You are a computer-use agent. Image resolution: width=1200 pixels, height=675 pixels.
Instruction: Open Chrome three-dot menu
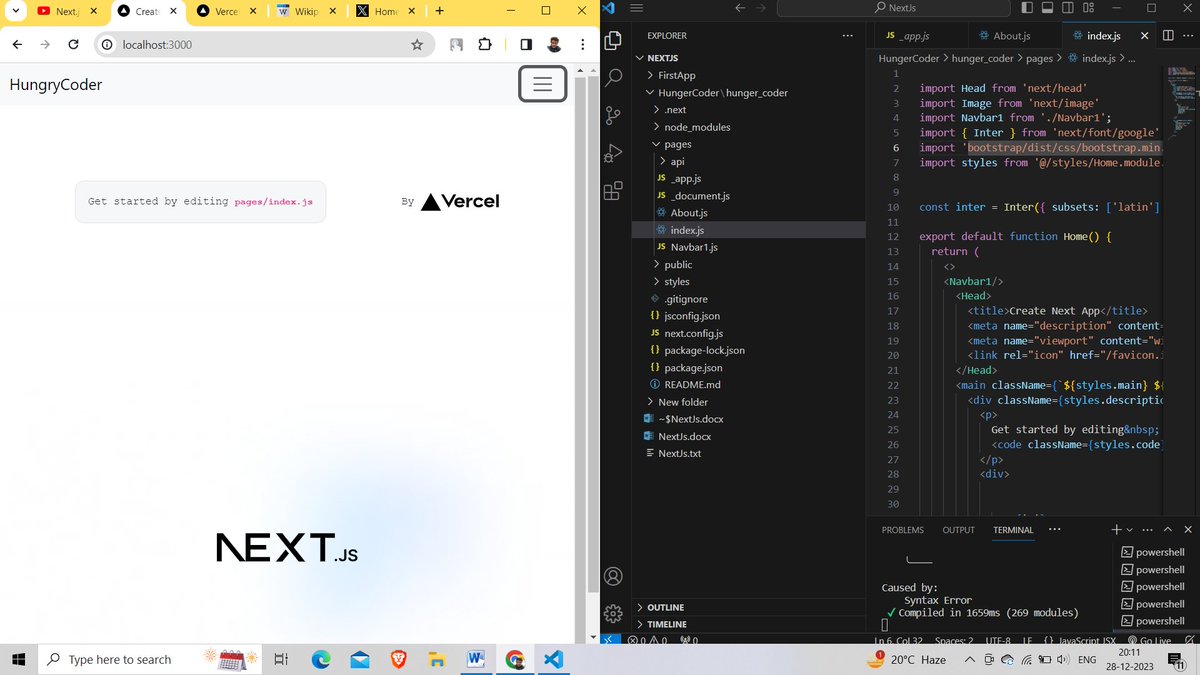(582, 45)
